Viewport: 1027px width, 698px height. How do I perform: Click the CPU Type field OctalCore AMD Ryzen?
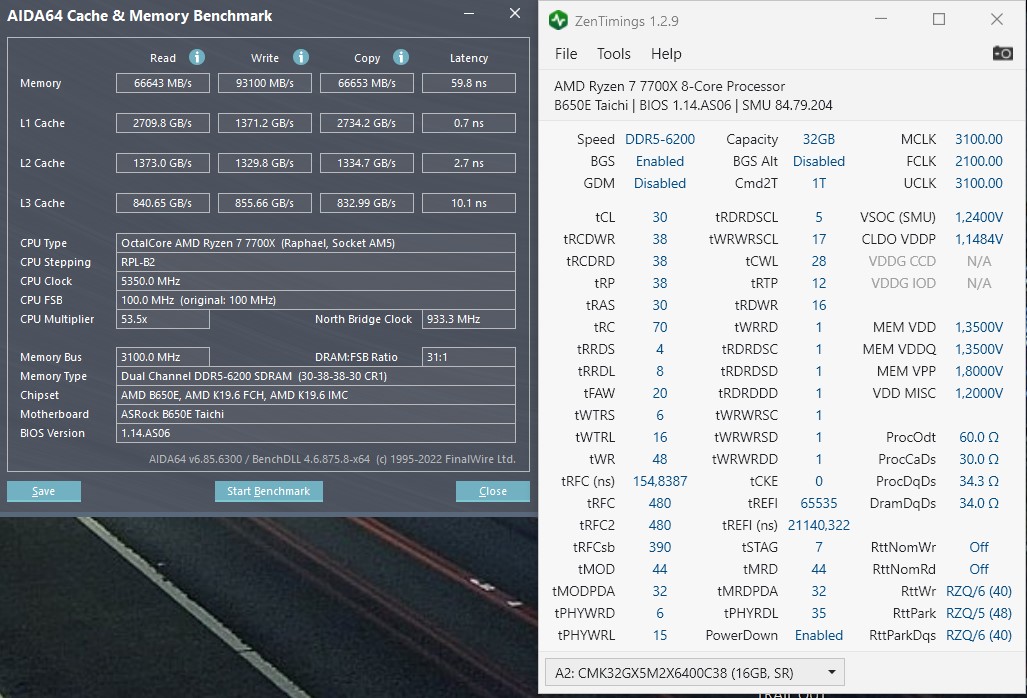(x=316, y=243)
